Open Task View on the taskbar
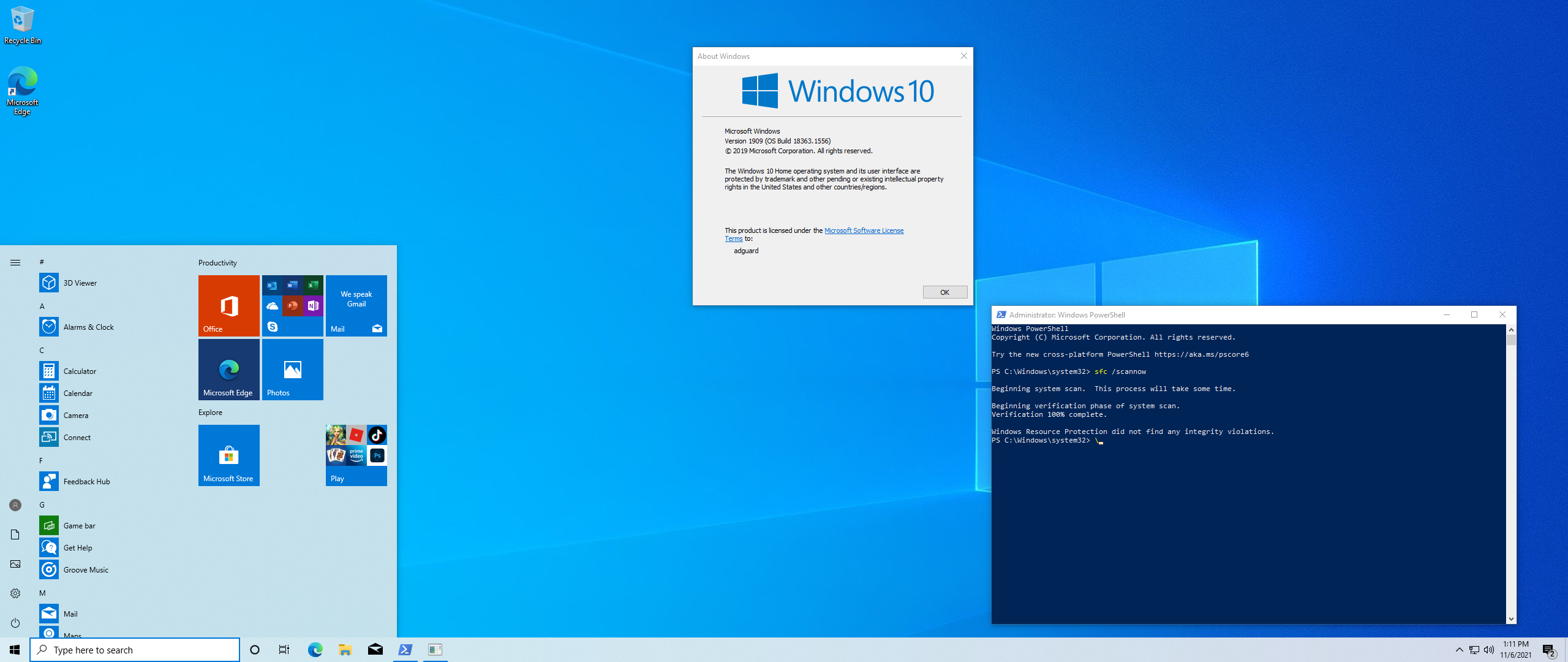 [x=284, y=650]
